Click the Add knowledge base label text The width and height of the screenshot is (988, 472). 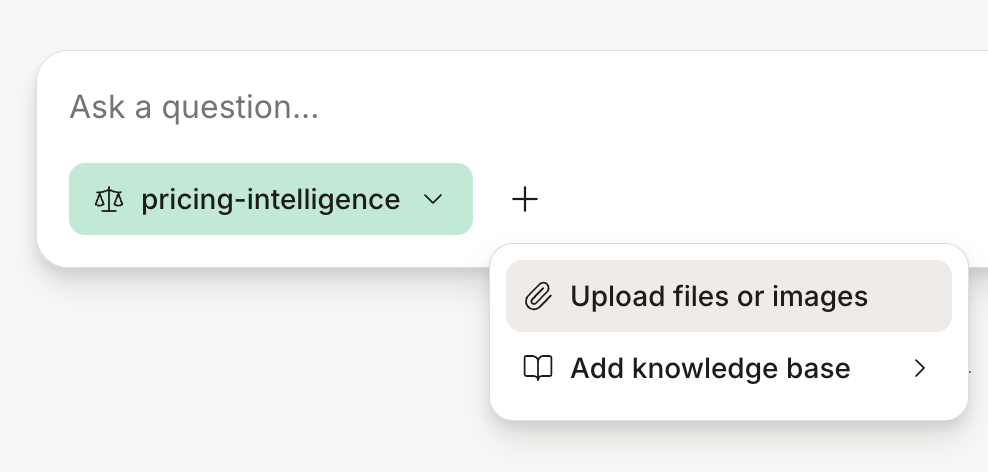point(710,368)
